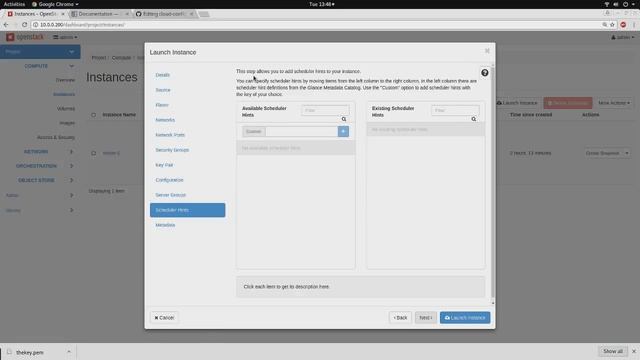Bookmark this page with the star icon
This screenshot has width=640, height=360.
[x=612, y=24]
